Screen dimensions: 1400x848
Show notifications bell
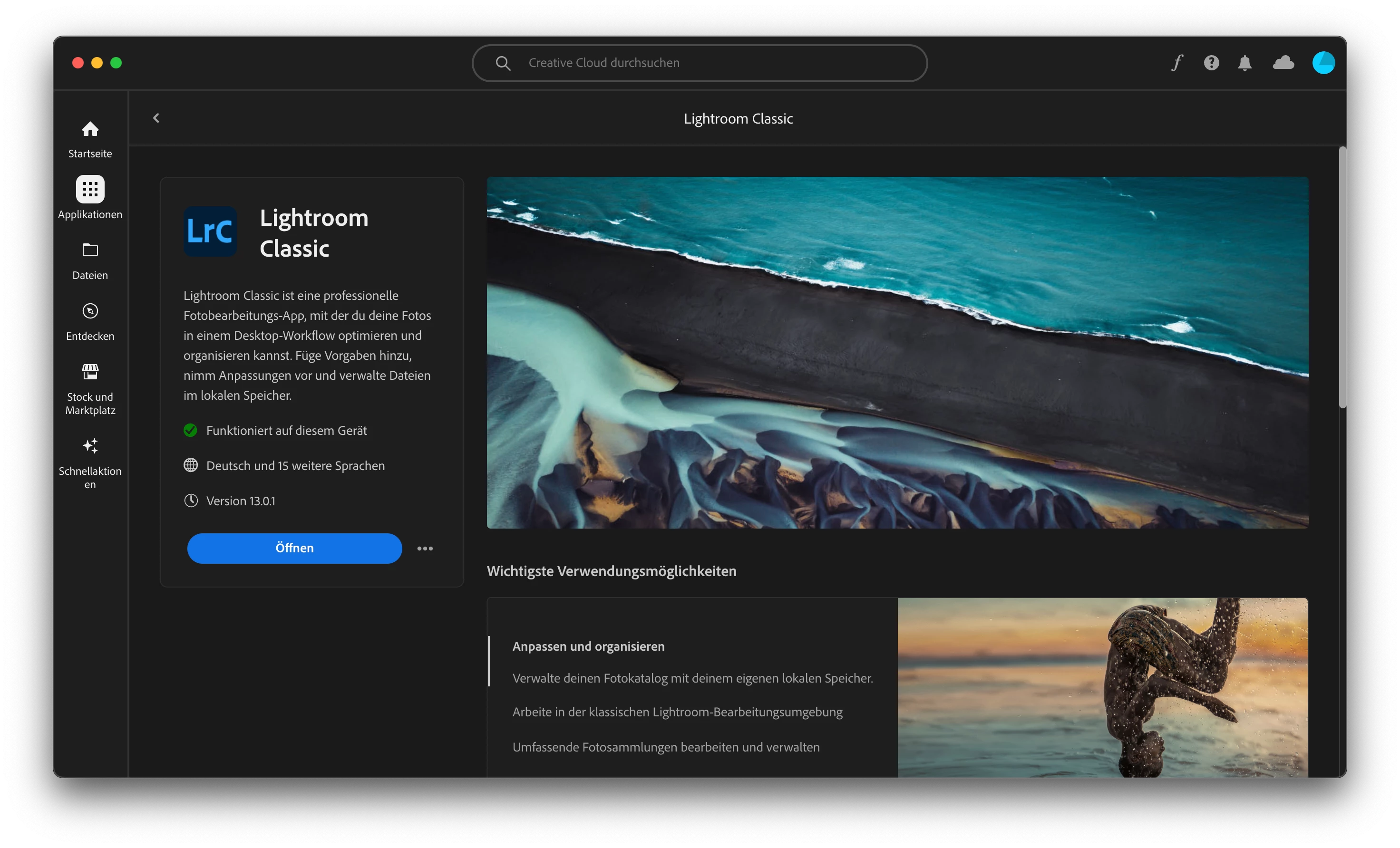pyautogui.click(x=1244, y=62)
